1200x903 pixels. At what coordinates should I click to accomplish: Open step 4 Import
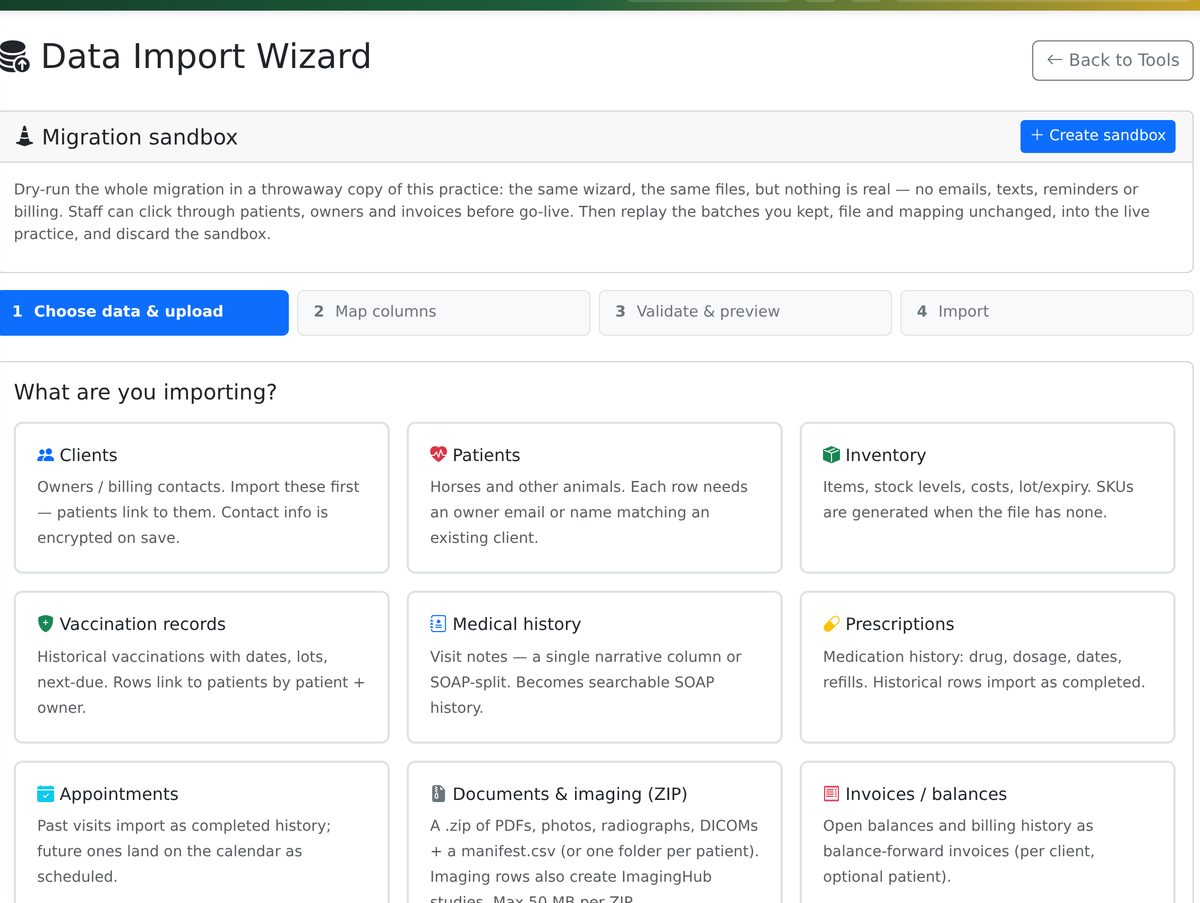(1047, 312)
